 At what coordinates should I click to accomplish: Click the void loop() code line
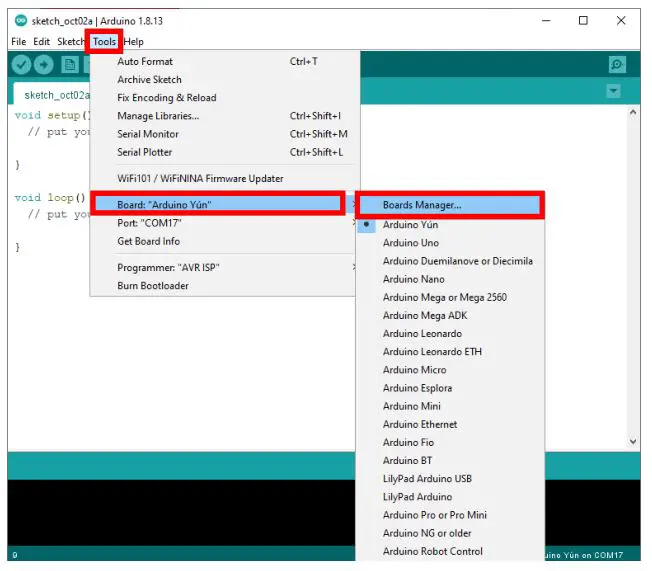[x=50, y=198]
